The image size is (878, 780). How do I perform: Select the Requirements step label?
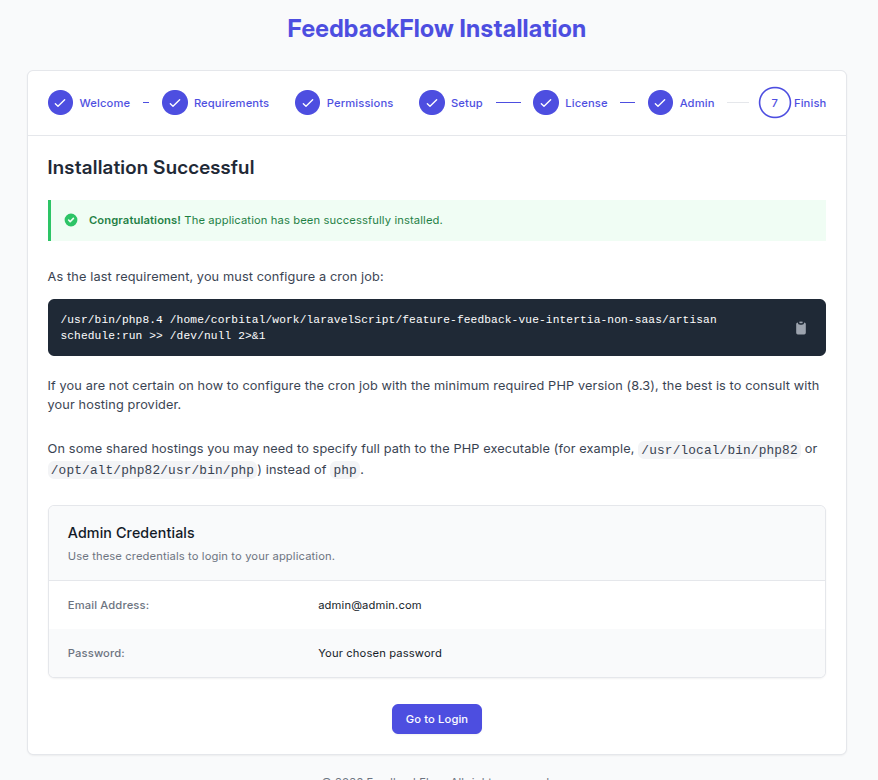(x=231, y=103)
